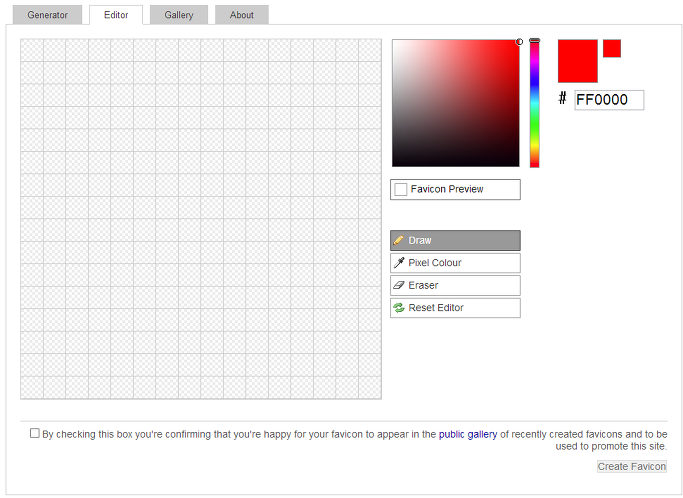Click the Eraser button label
This screenshot has width=683, height=498.
(423, 285)
